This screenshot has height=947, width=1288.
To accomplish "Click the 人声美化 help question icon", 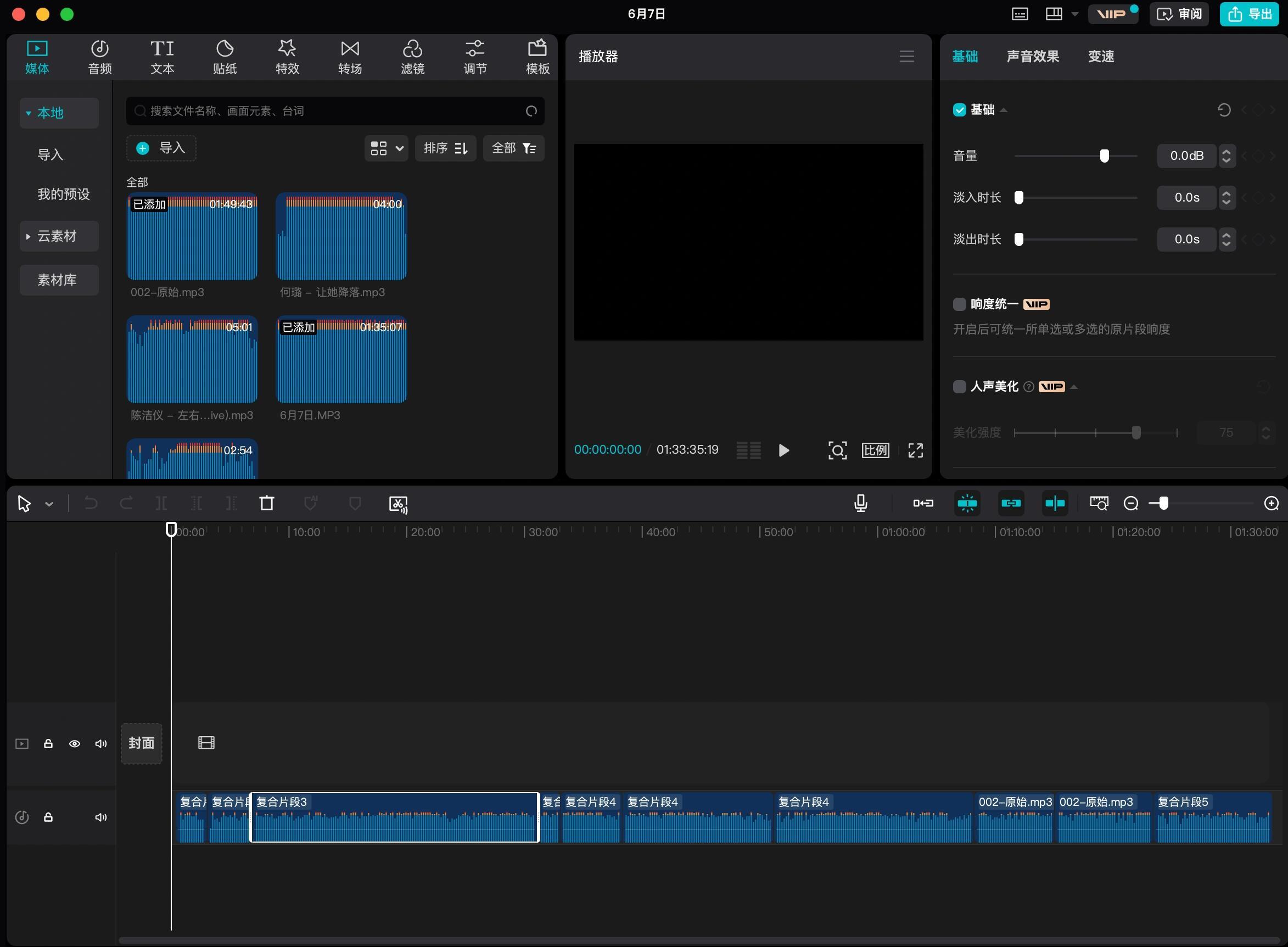I will coord(1029,387).
